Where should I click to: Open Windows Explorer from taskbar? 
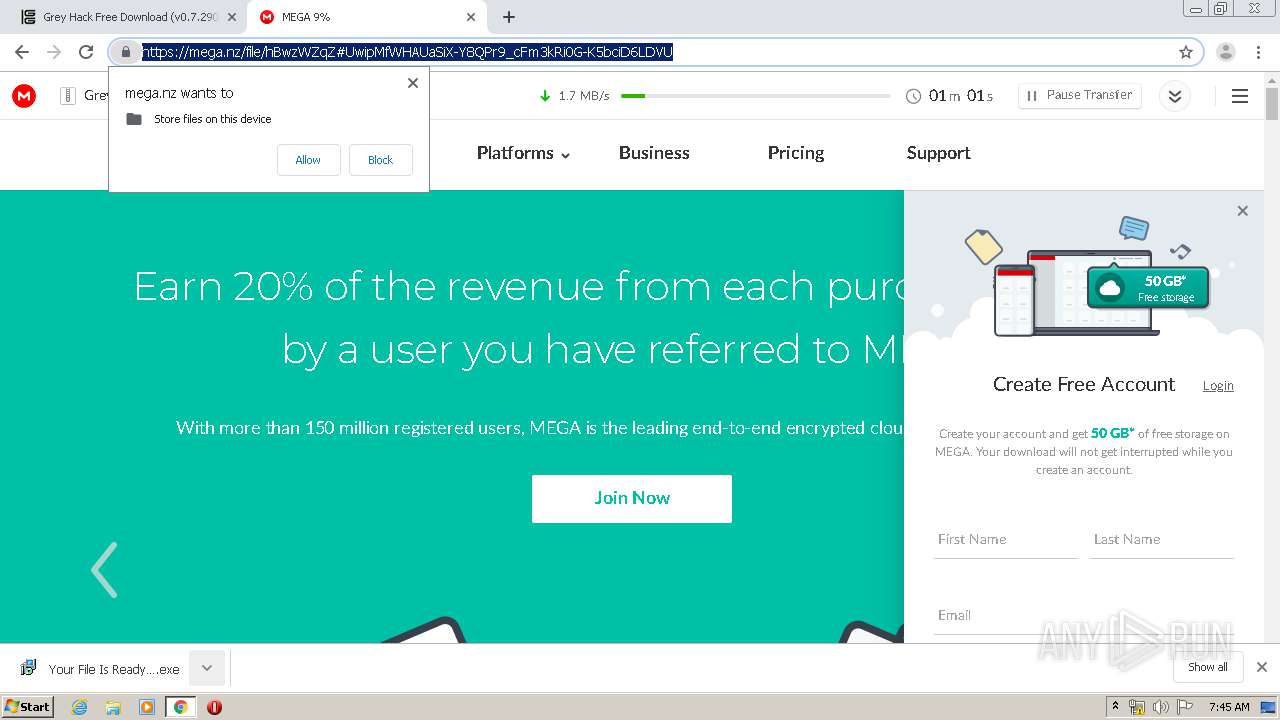tap(113, 707)
